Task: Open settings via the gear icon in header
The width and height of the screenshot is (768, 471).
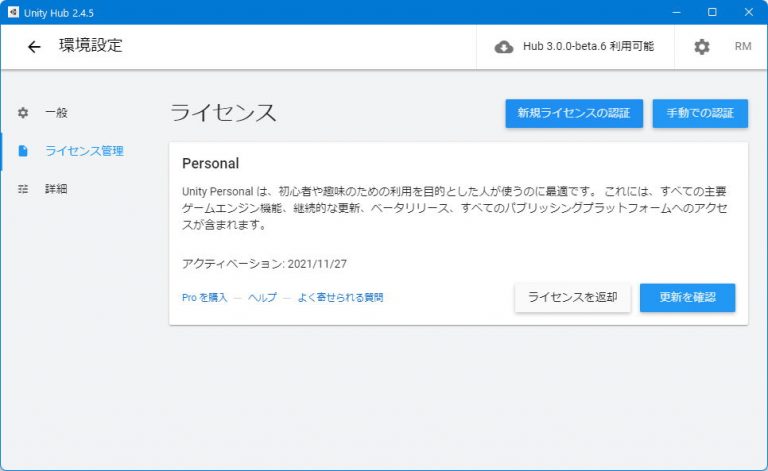Action: pos(701,47)
